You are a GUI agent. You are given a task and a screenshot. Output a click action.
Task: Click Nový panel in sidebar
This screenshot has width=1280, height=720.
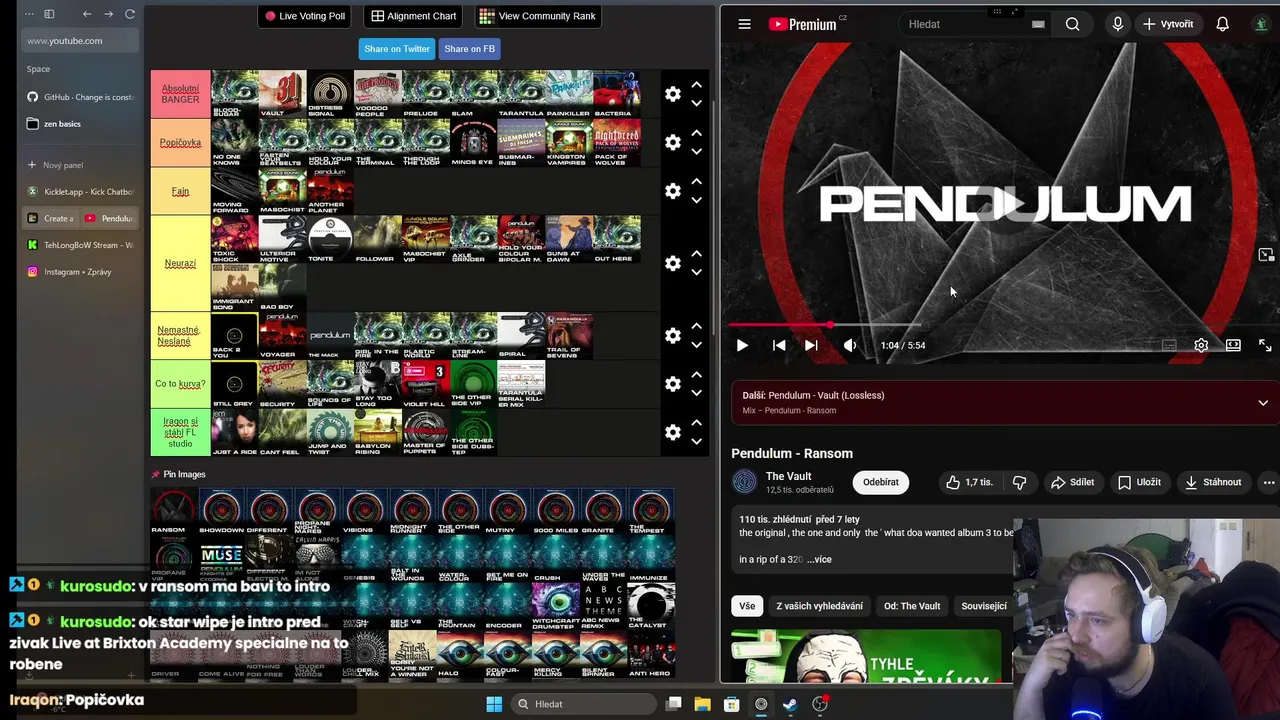(x=80, y=165)
